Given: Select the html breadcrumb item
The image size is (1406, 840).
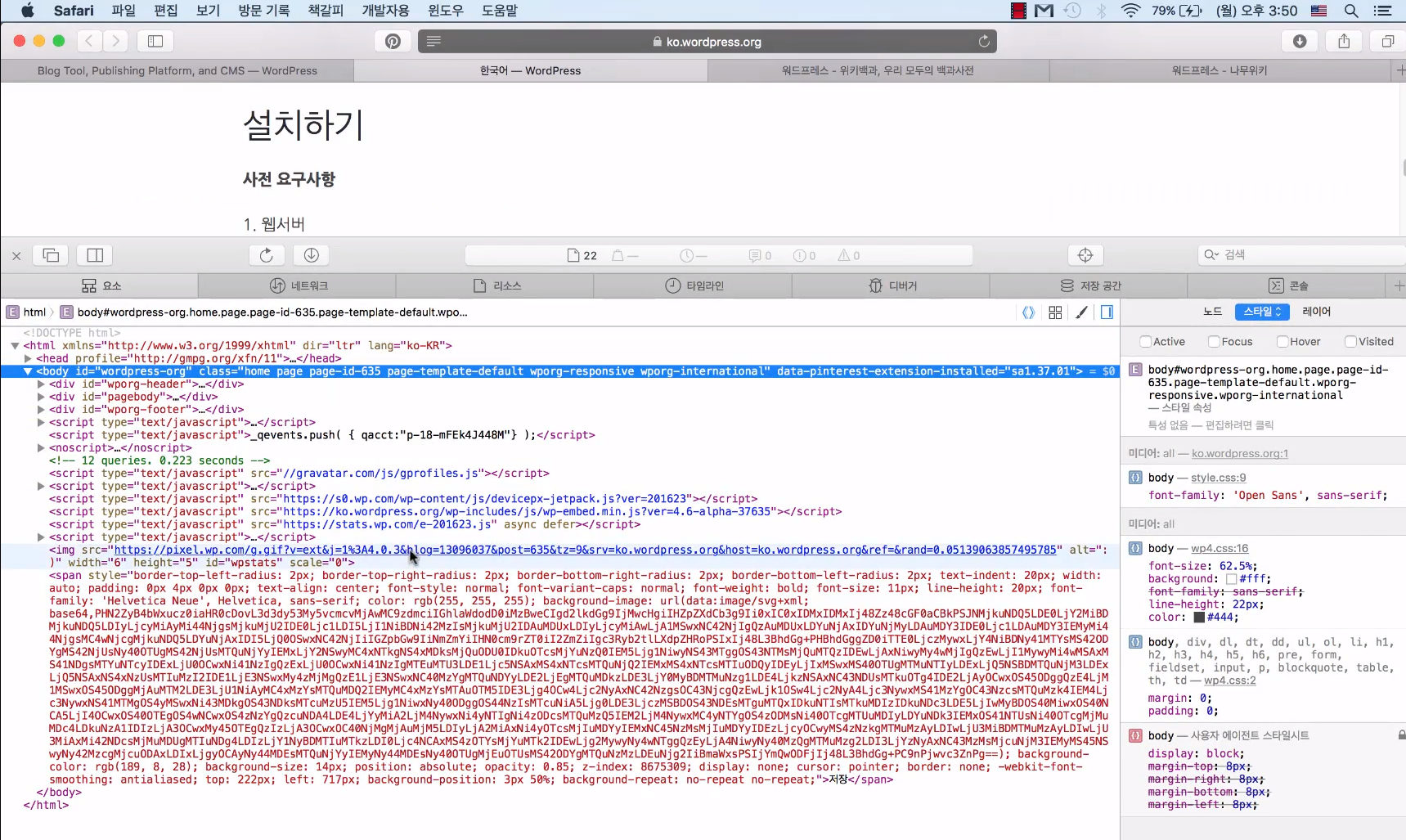Looking at the screenshot, I should 26,312.
